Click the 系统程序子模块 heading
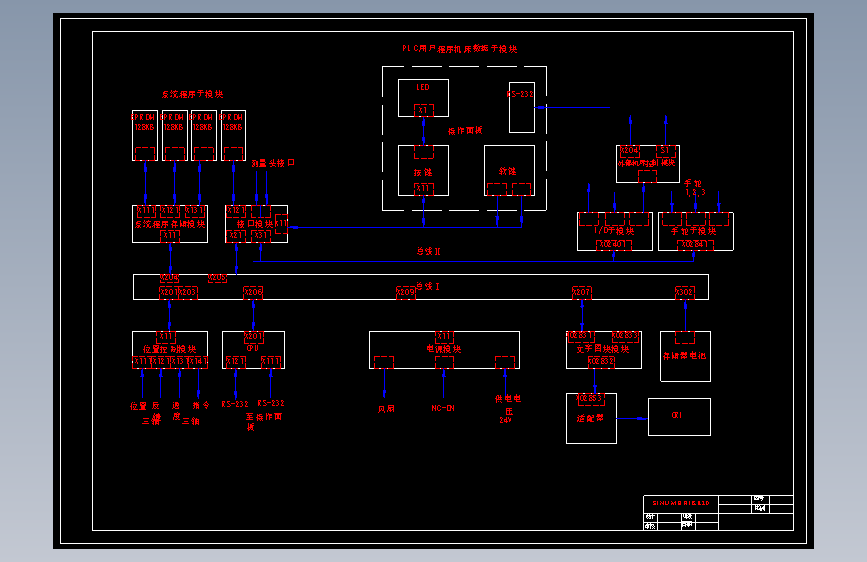The height and width of the screenshot is (562, 867). 192,94
